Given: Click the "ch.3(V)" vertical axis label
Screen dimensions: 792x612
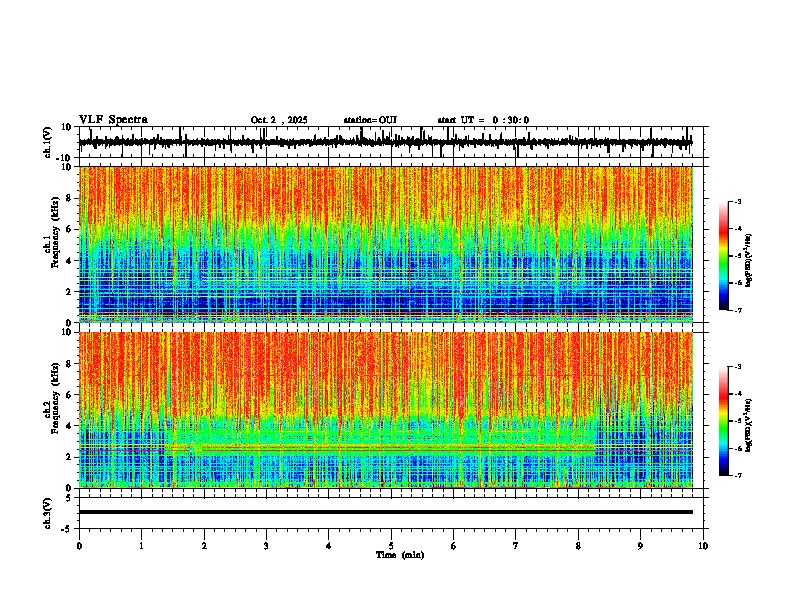Looking at the screenshot, I should (48, 513).
